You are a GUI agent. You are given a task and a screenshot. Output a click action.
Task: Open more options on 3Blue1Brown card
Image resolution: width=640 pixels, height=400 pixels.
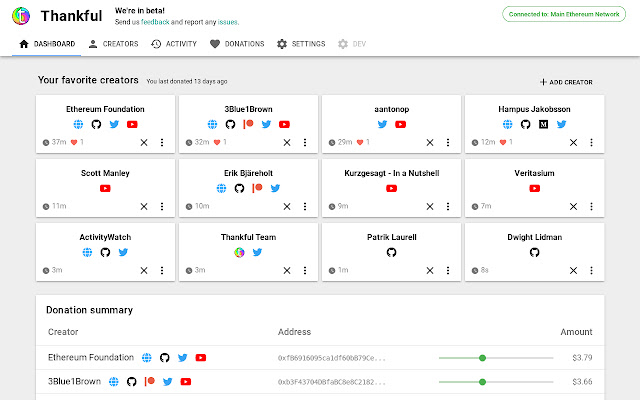[305, 142]
